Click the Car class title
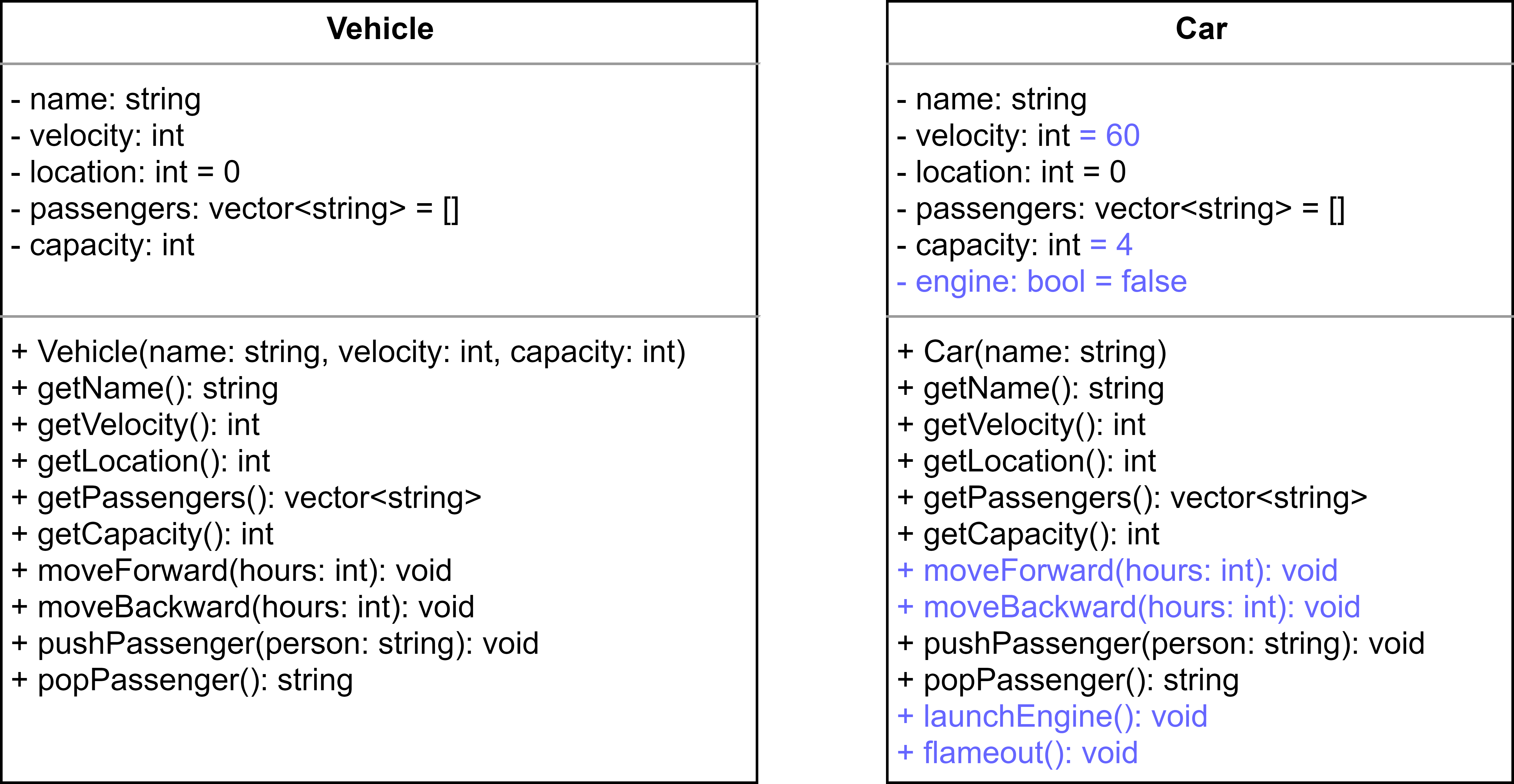This screenshot has height=784, width=1514. click(1201, 29)
